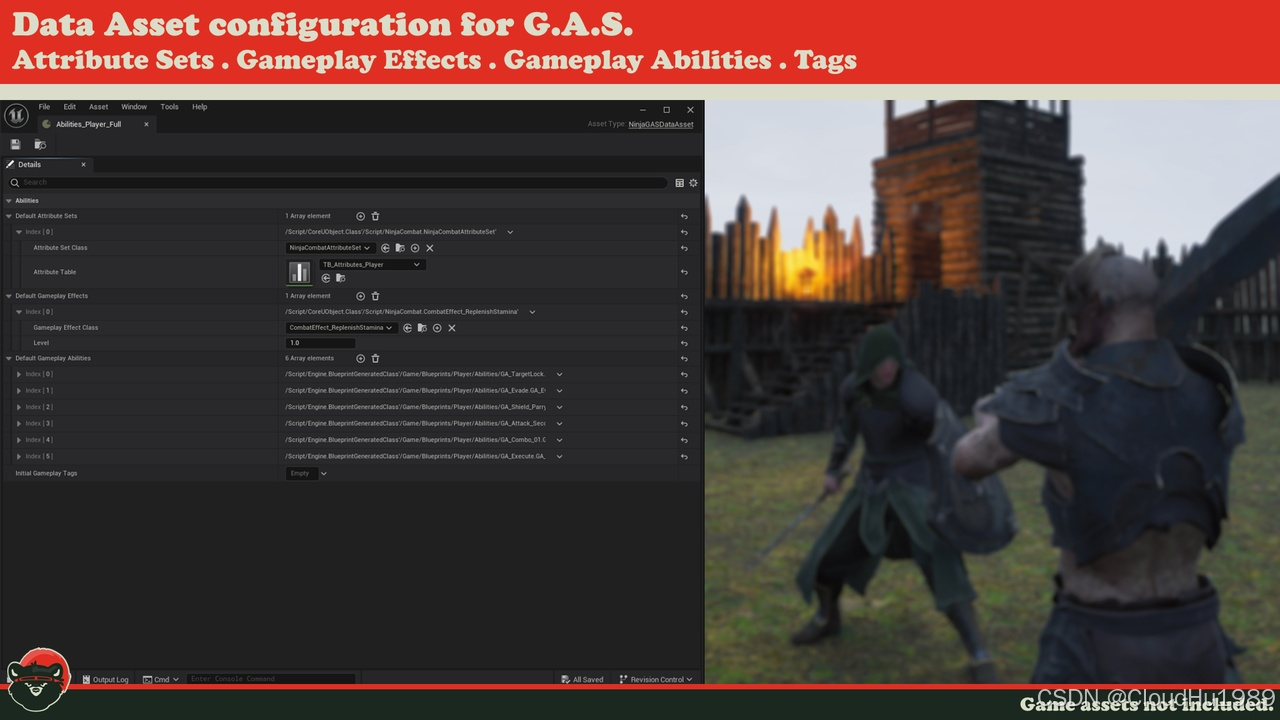Reset Attribute Table row to default

point(684,272)
